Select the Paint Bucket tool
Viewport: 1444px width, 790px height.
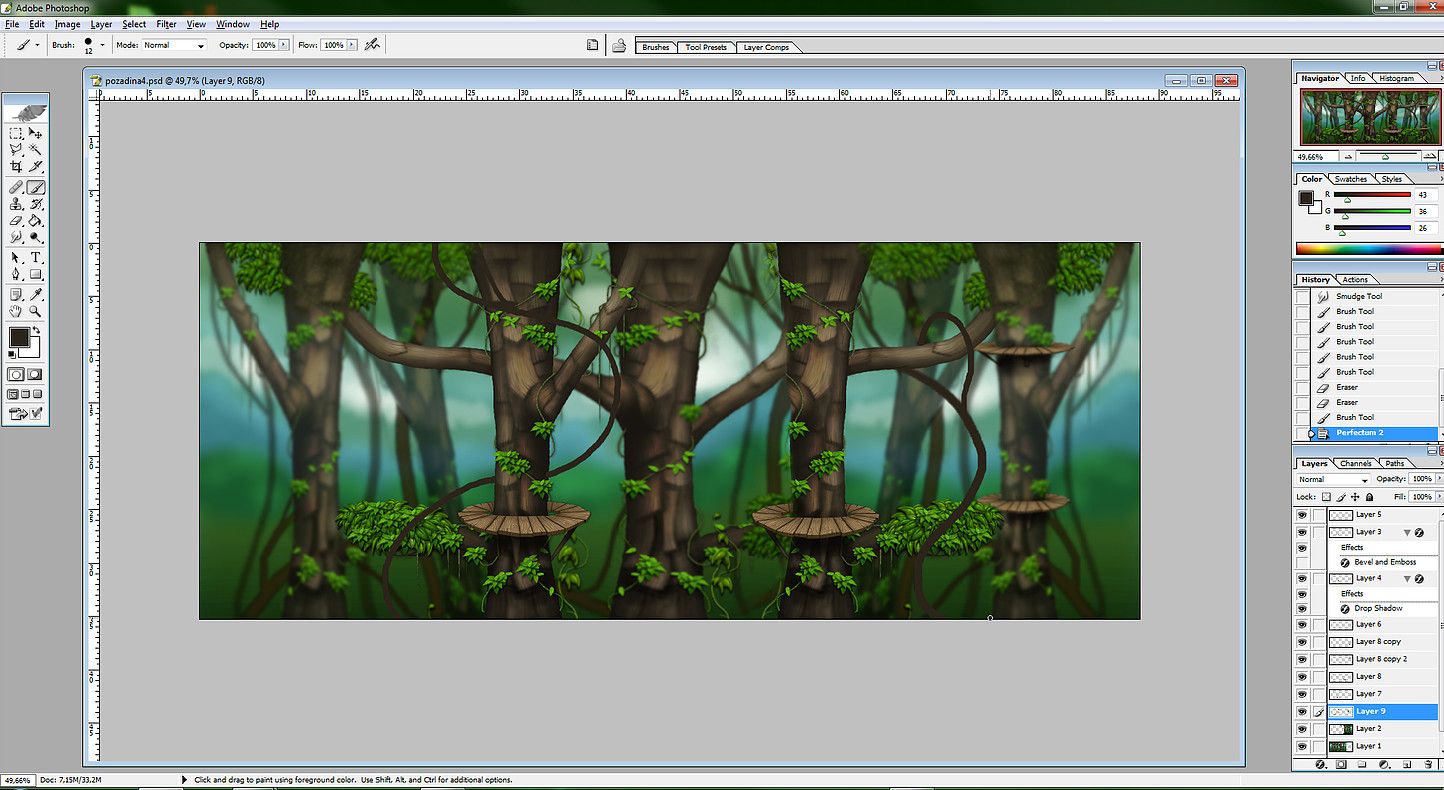click(35, 221)
